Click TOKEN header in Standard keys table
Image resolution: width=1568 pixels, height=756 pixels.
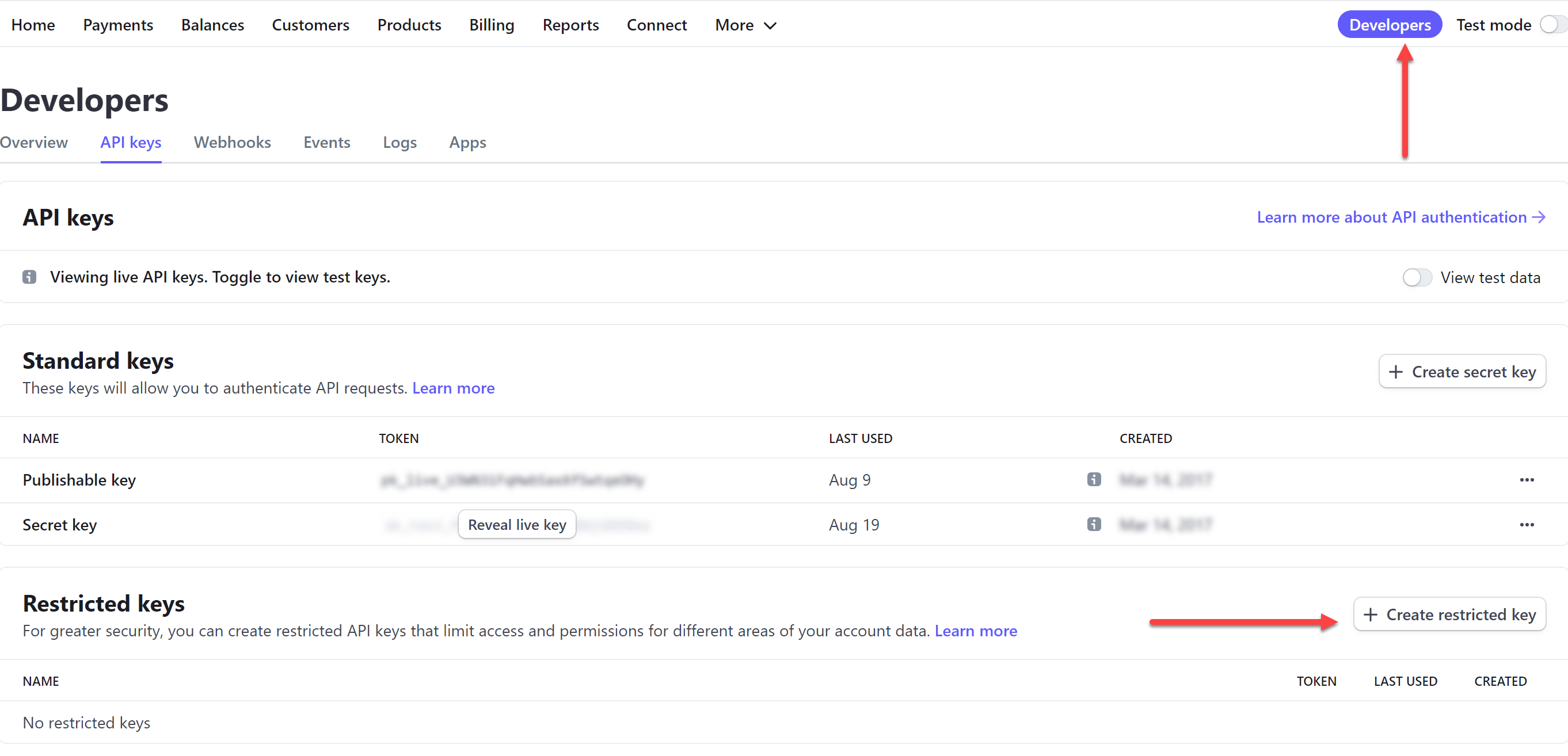[x=399, y=438]
